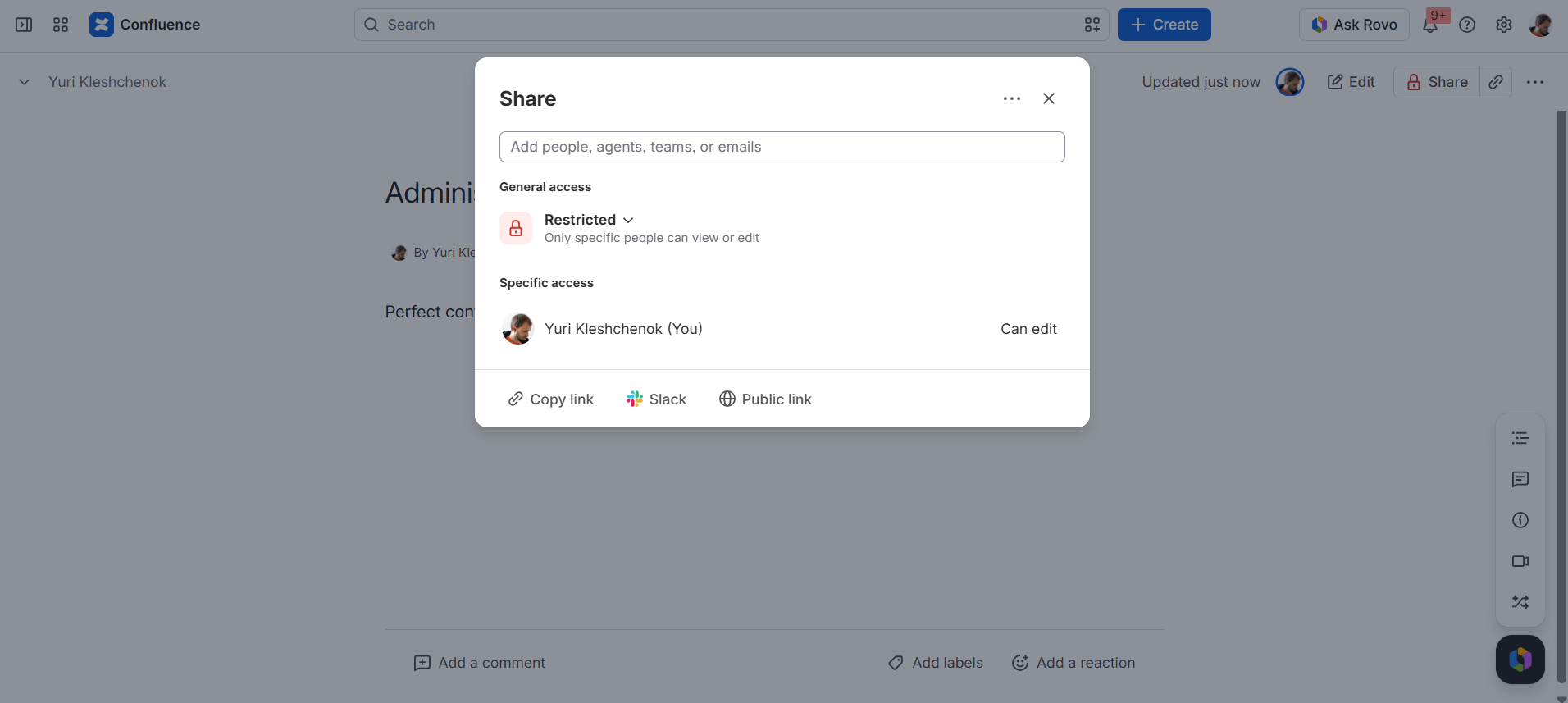The image size is (1568, 703).
Task: Share the page to Slack
Action: coord(657,399)
